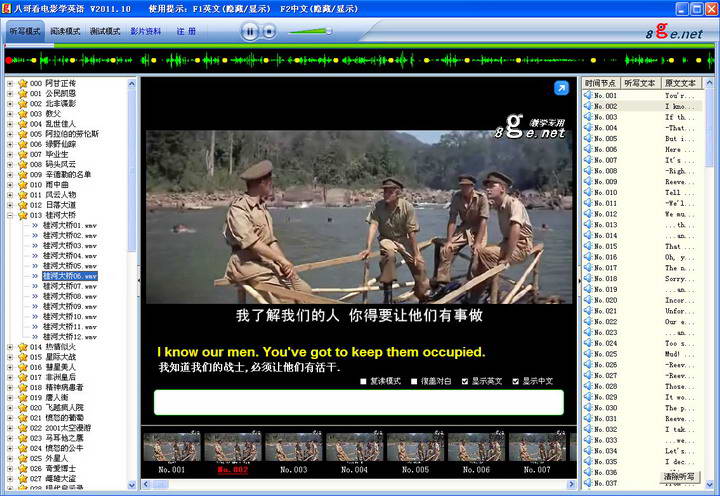Viewport: 720px width, 496px height.
Task: Click the arrow icon beside 桂河大桥09.wmv
Action: (x=35, y=306)
